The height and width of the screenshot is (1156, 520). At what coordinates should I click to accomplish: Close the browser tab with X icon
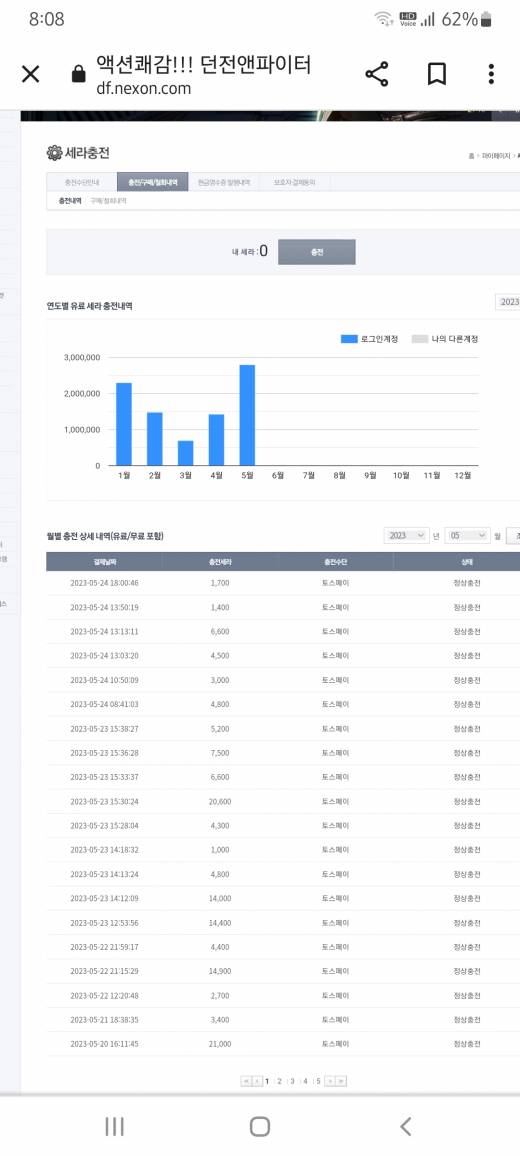30,74
